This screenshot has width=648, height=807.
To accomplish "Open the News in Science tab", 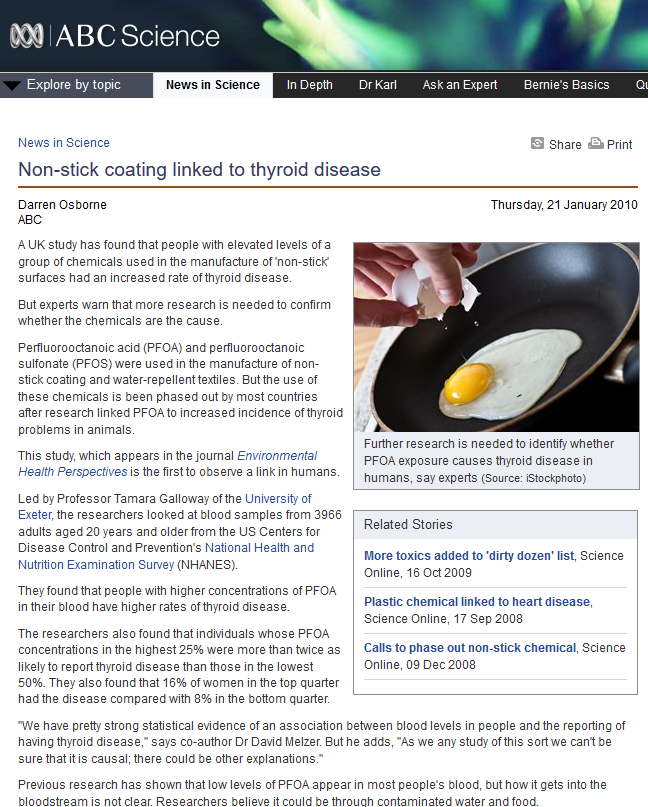I will [x=213, y=85].
